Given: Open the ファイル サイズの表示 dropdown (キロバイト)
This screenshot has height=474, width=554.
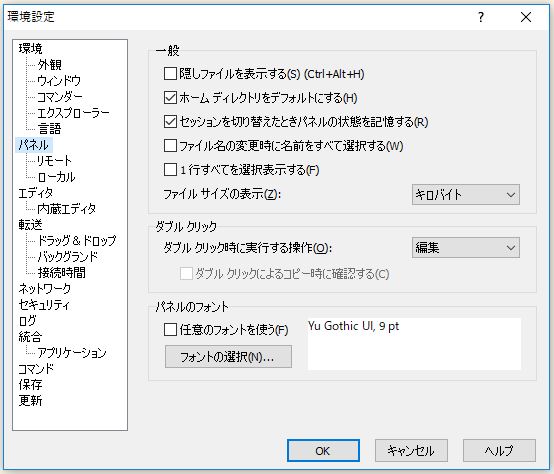Looking at the screenshot, I should pos(466,195).
